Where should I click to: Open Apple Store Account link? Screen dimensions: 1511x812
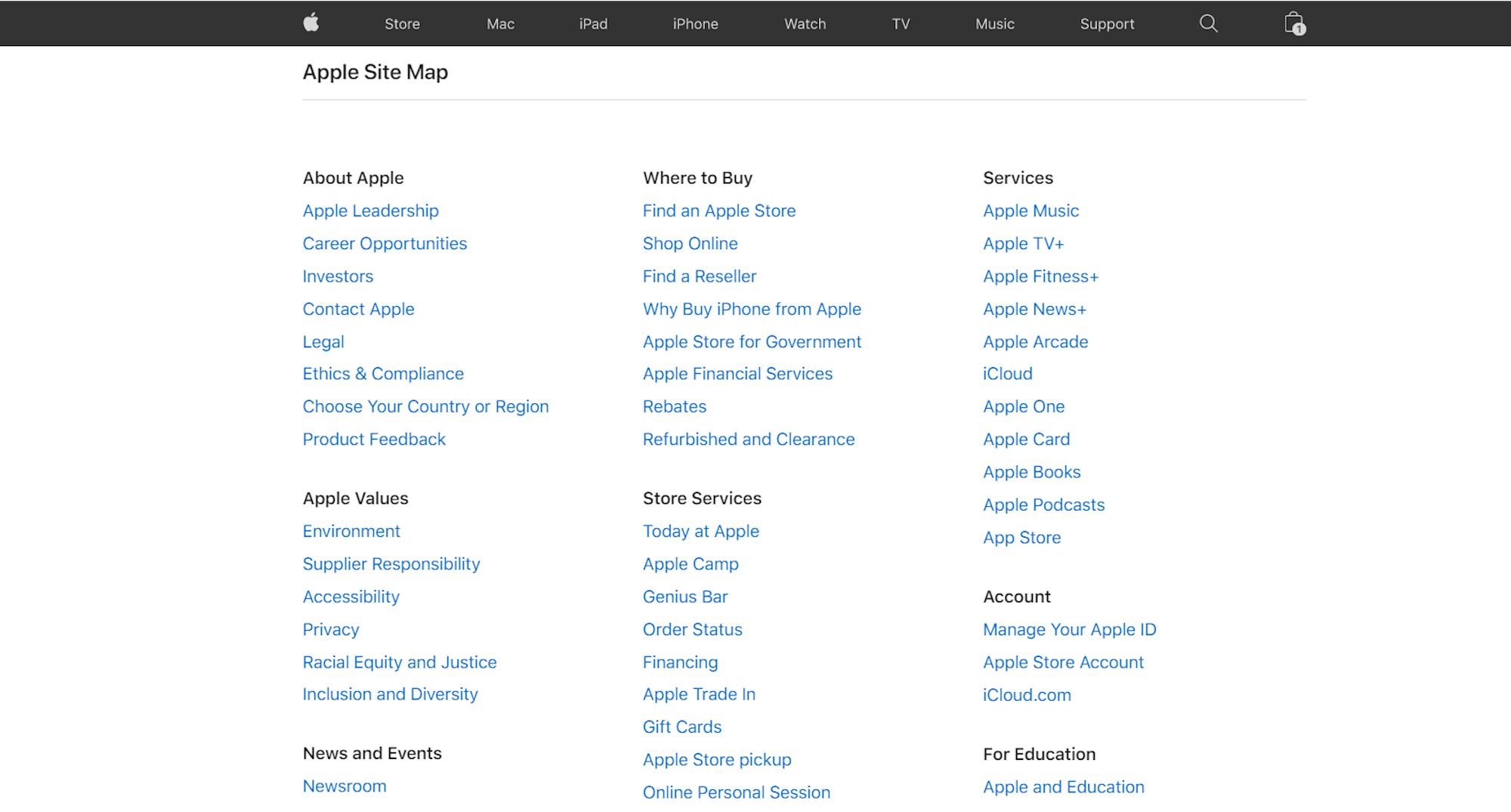[x=1063, y=662]
